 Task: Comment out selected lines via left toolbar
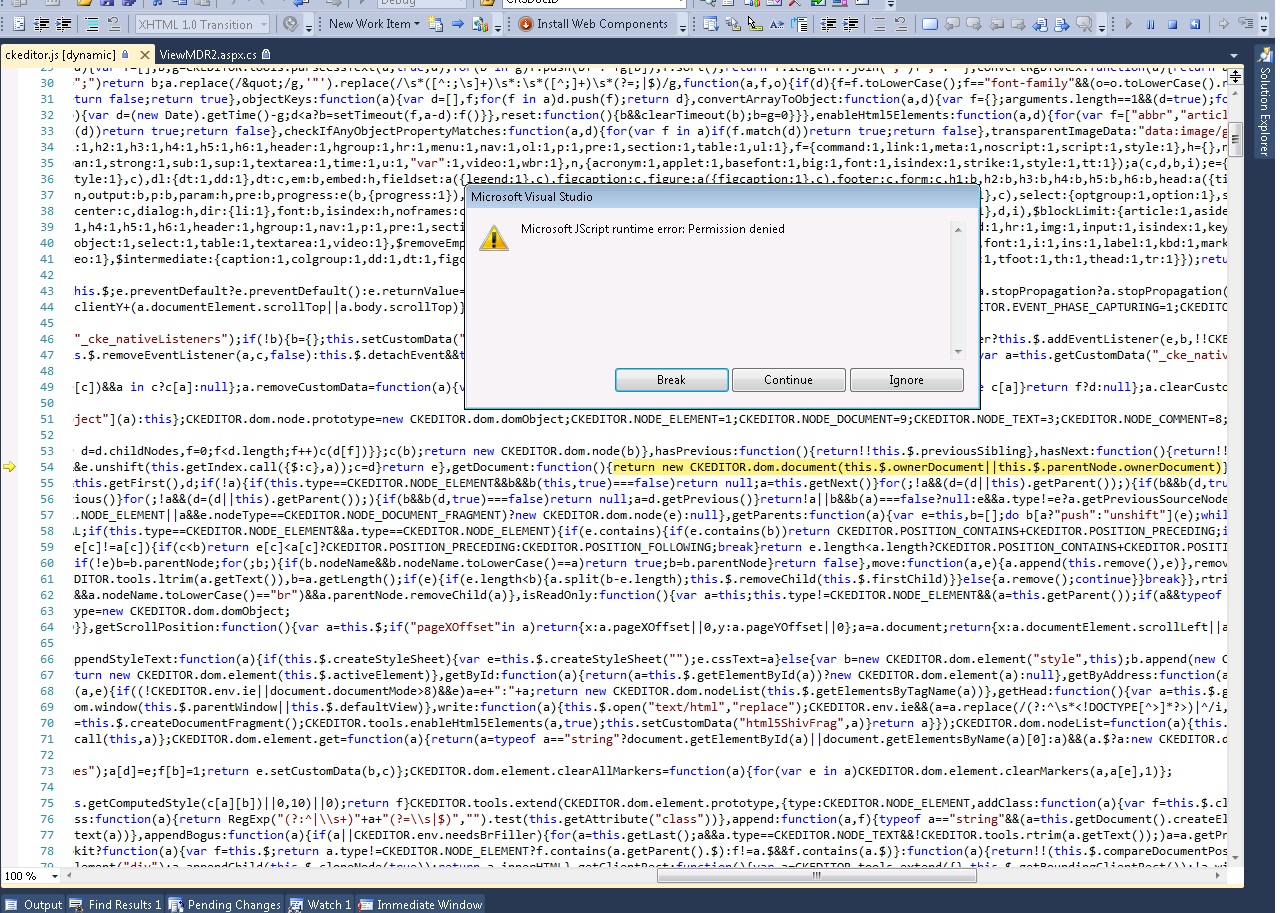click(x=91, y=24)
